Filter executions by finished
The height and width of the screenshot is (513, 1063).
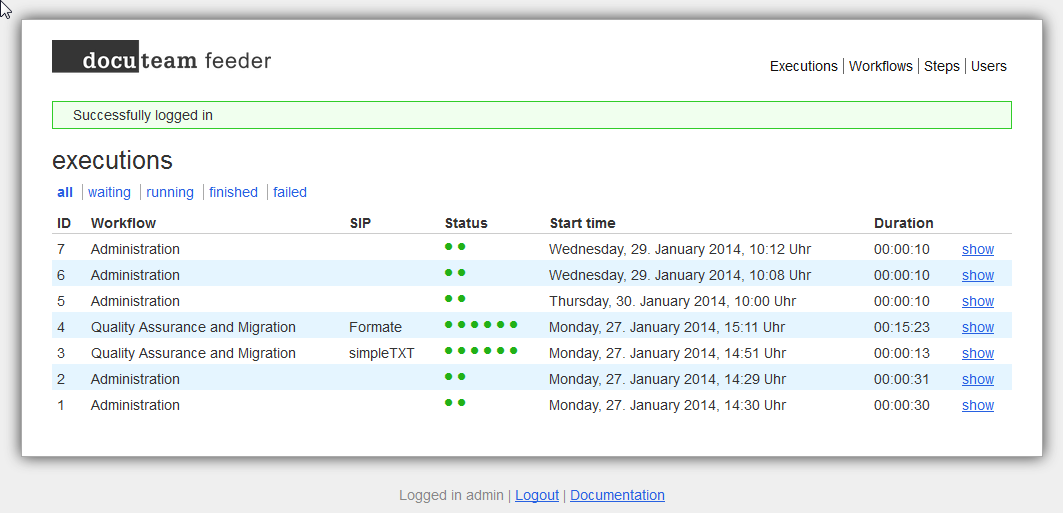(x=233, y=192)
